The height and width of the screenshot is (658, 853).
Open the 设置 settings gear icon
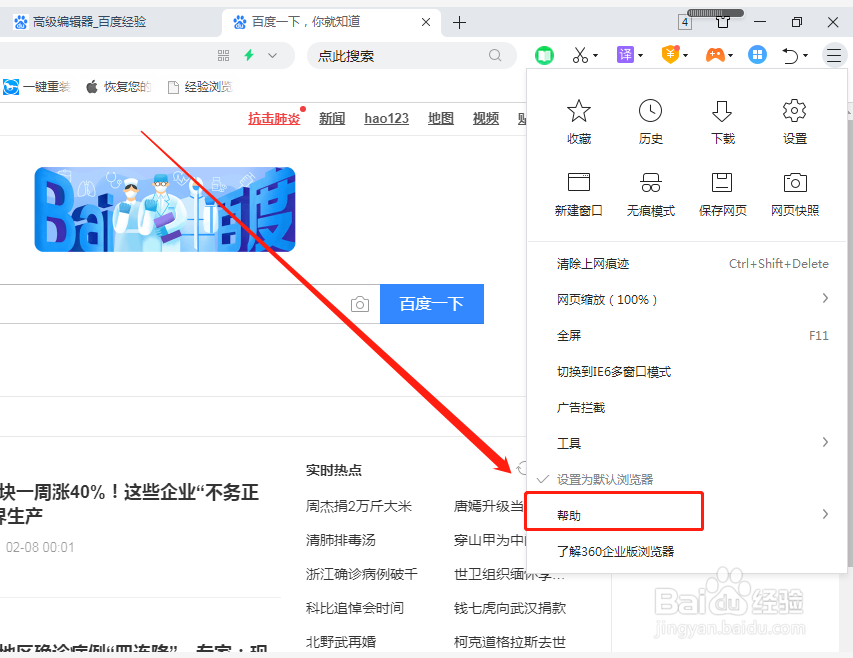(x=794, y=111)
